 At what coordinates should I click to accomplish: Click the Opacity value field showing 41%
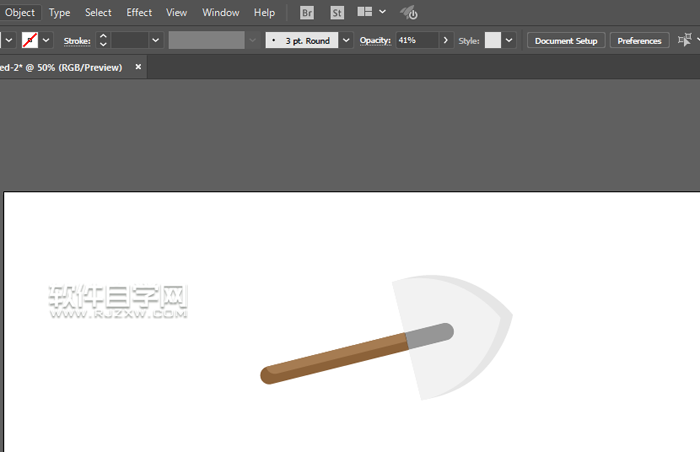(414, 41)
